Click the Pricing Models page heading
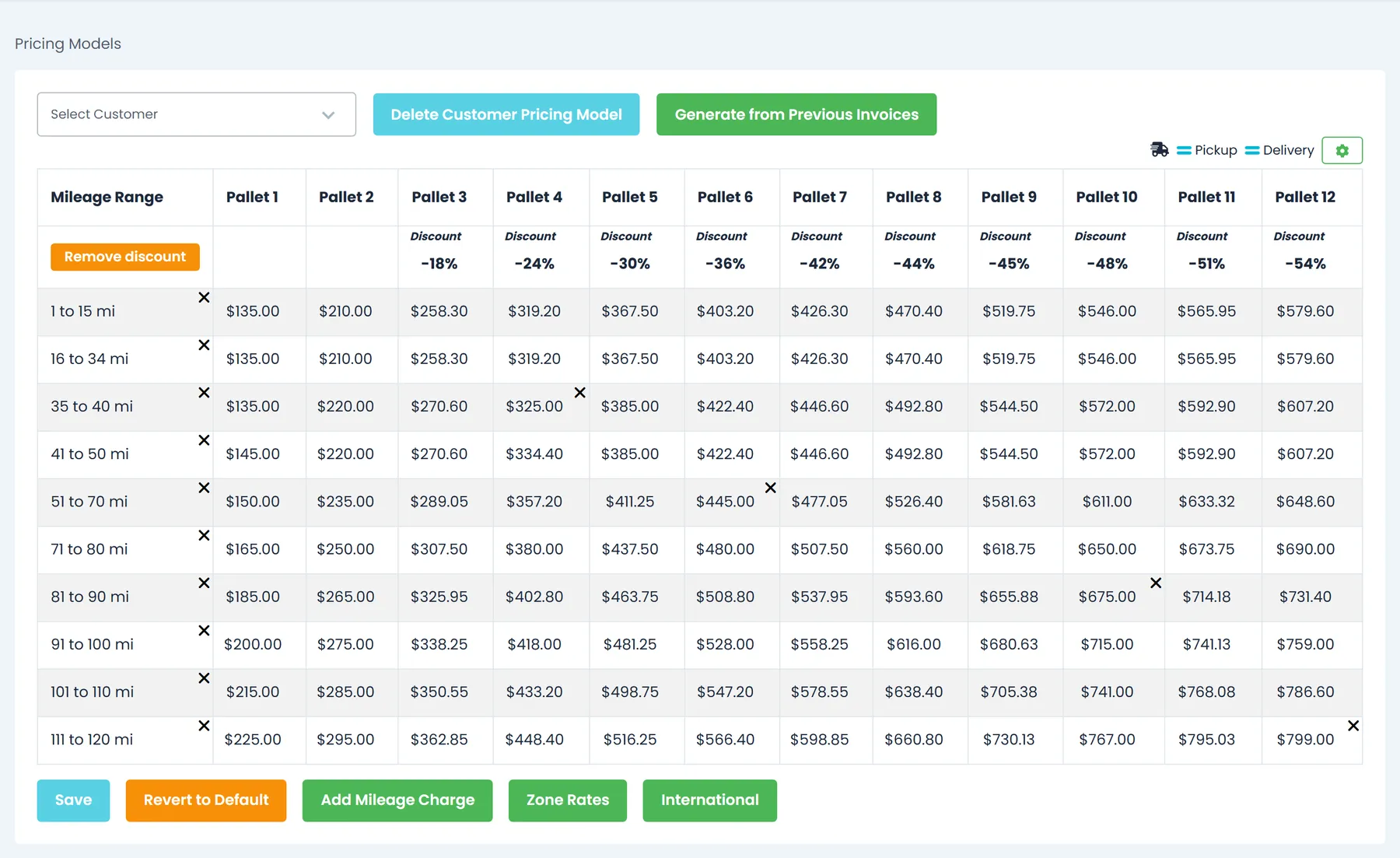Screen dimensions: 1400x858 (68, 44)
